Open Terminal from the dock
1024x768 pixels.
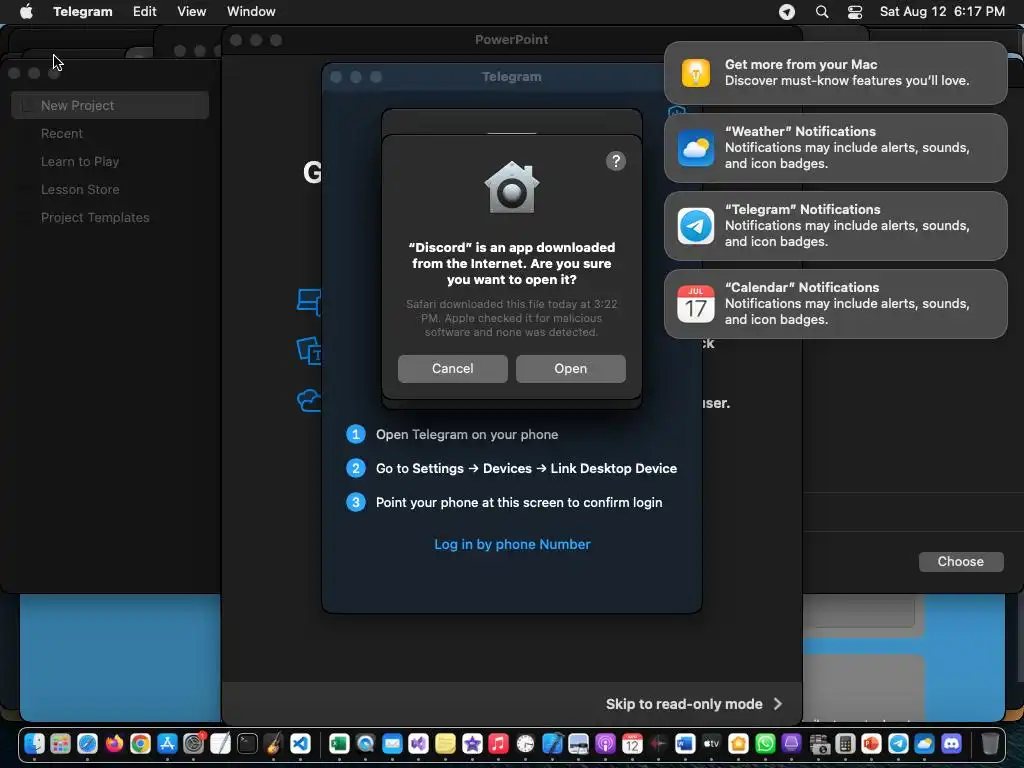click(x=247, y=743)
